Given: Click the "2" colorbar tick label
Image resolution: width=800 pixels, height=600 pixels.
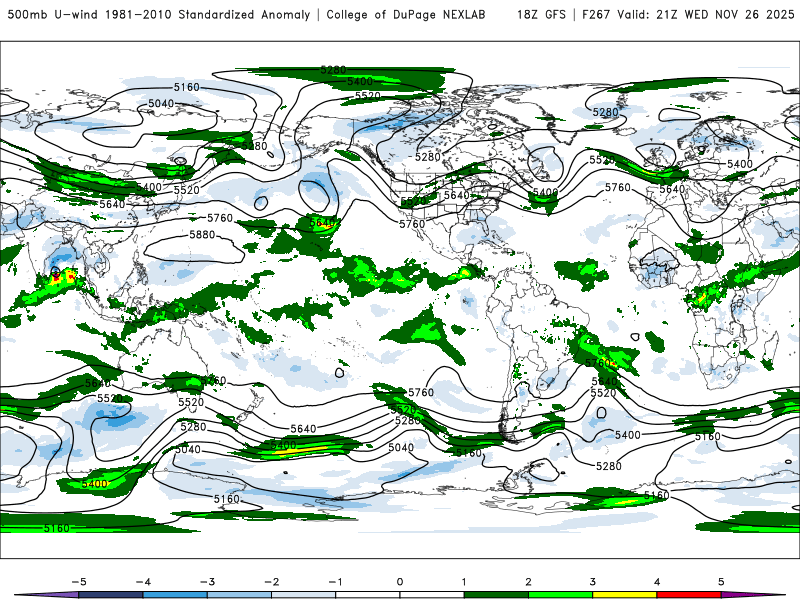Looking at the screenshot, I should click(528, 582).
